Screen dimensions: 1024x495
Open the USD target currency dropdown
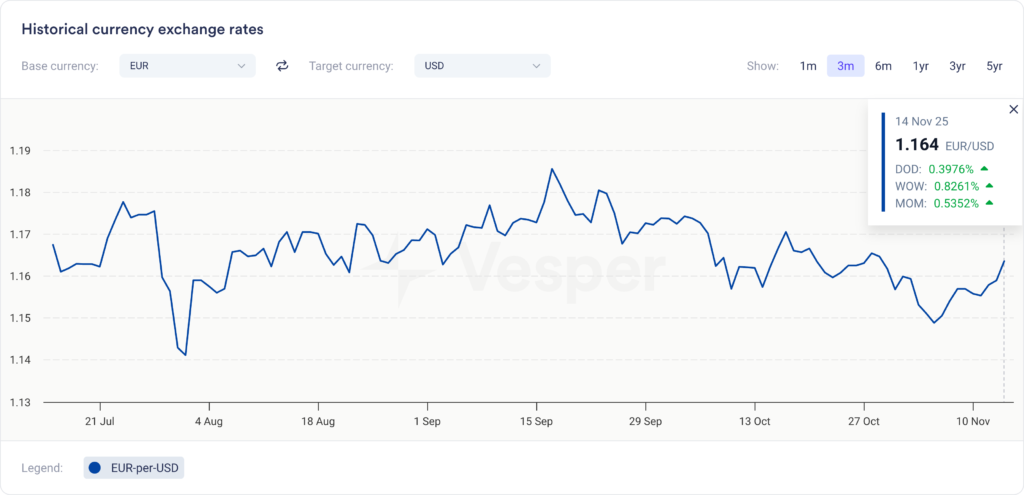482,66
